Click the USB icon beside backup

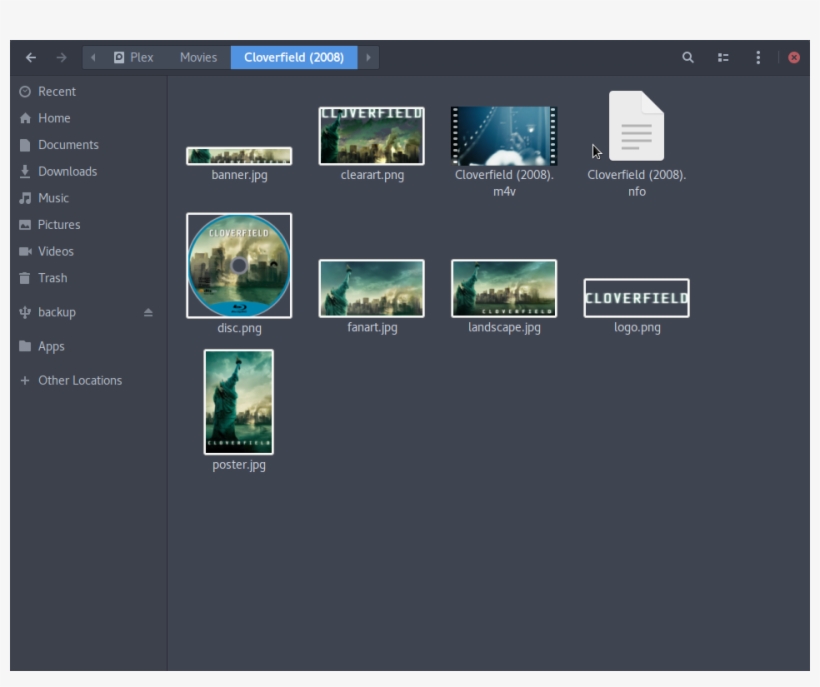[x=25, y=312]
